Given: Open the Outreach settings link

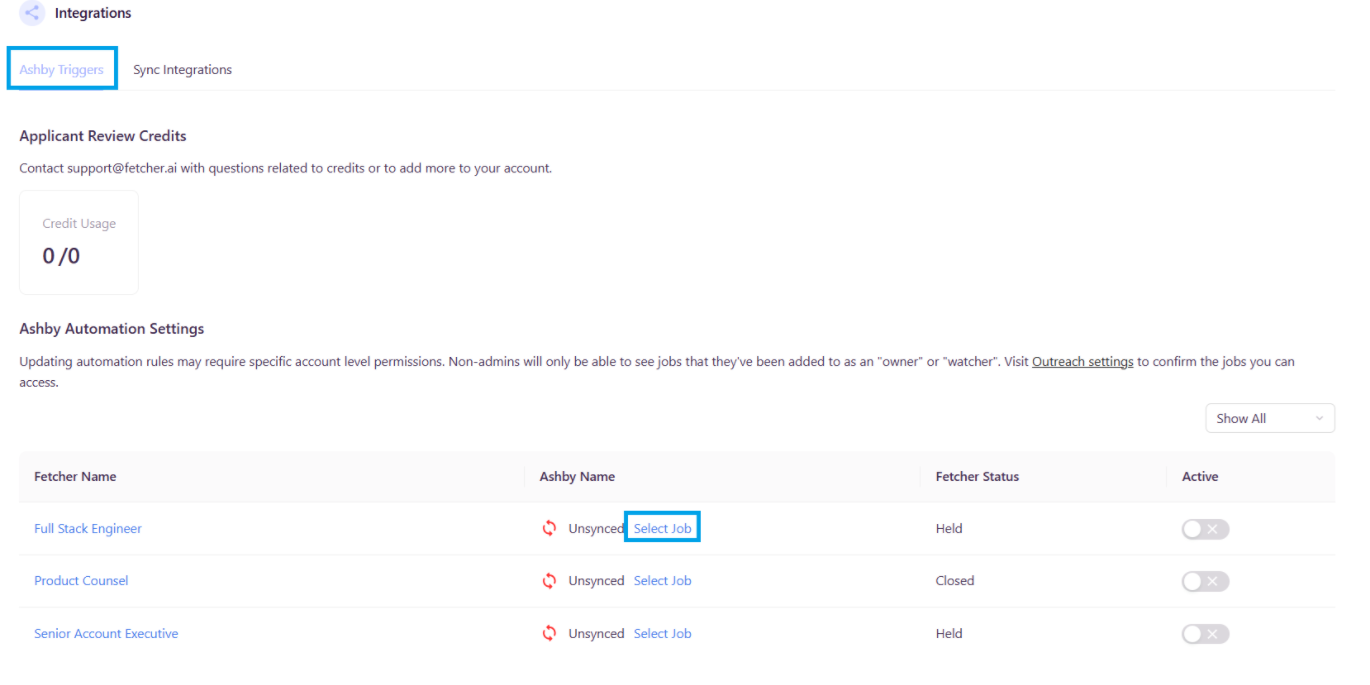Looking at the screenshot, I should [x=1082, y=362].
